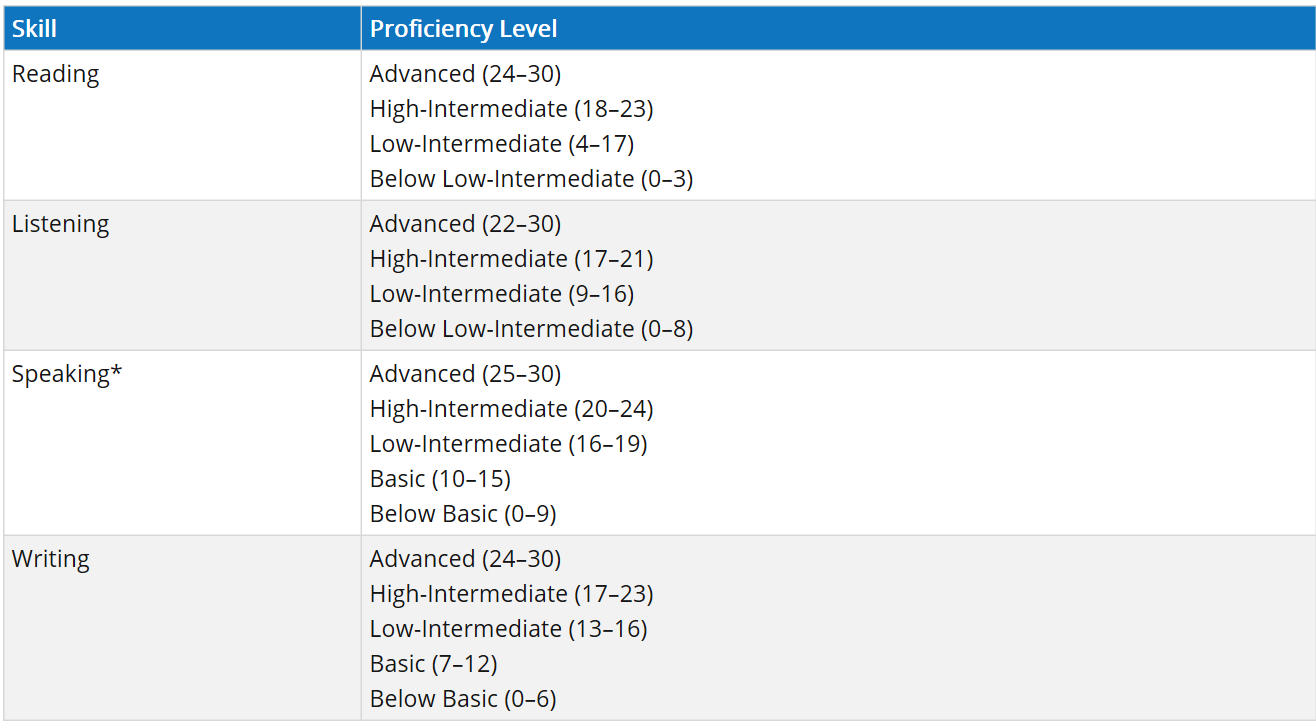The width and height of the screenshot is (1316, 724).
Task: Click Below Basic (0–9) entry
Action: (463, 514)
